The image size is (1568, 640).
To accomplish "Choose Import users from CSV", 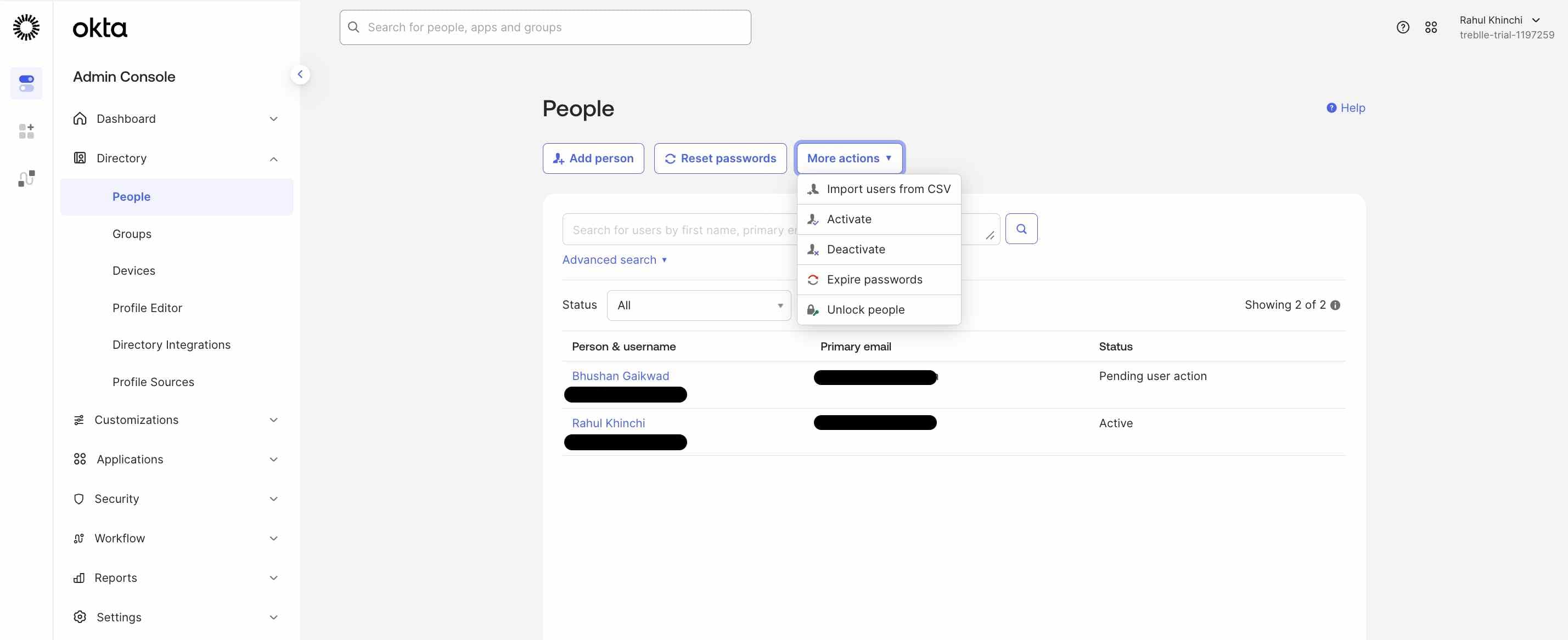I will (x=887, y=189).
